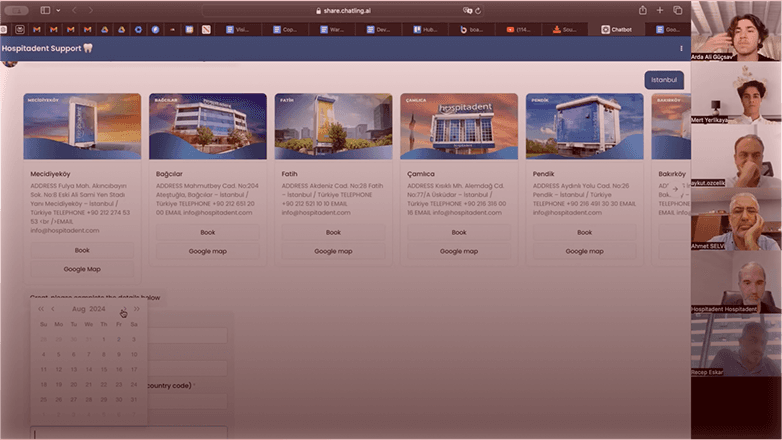
Task: Open the first Gmail pinned tab
Action: click(x=37, y=29)
